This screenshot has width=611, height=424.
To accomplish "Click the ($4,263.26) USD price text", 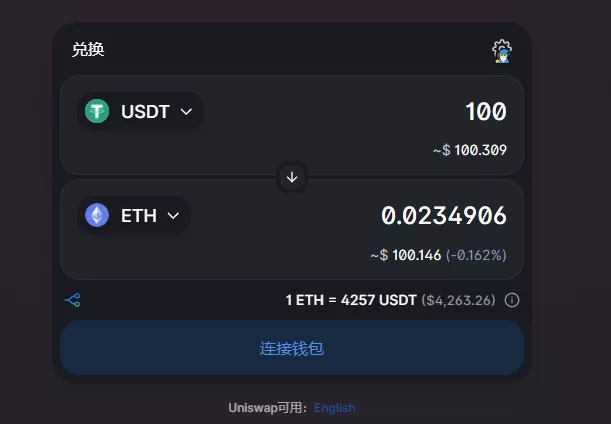I will pos(458,300).
